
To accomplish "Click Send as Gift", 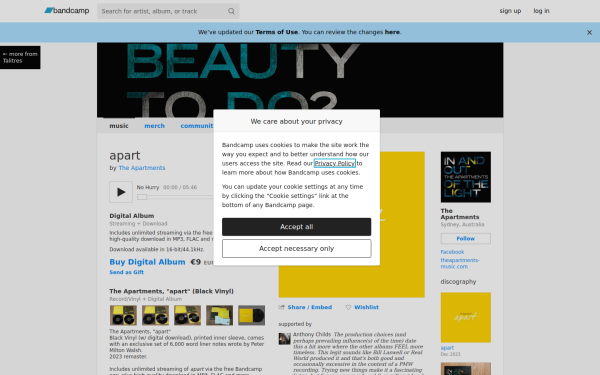I will 127,272.
